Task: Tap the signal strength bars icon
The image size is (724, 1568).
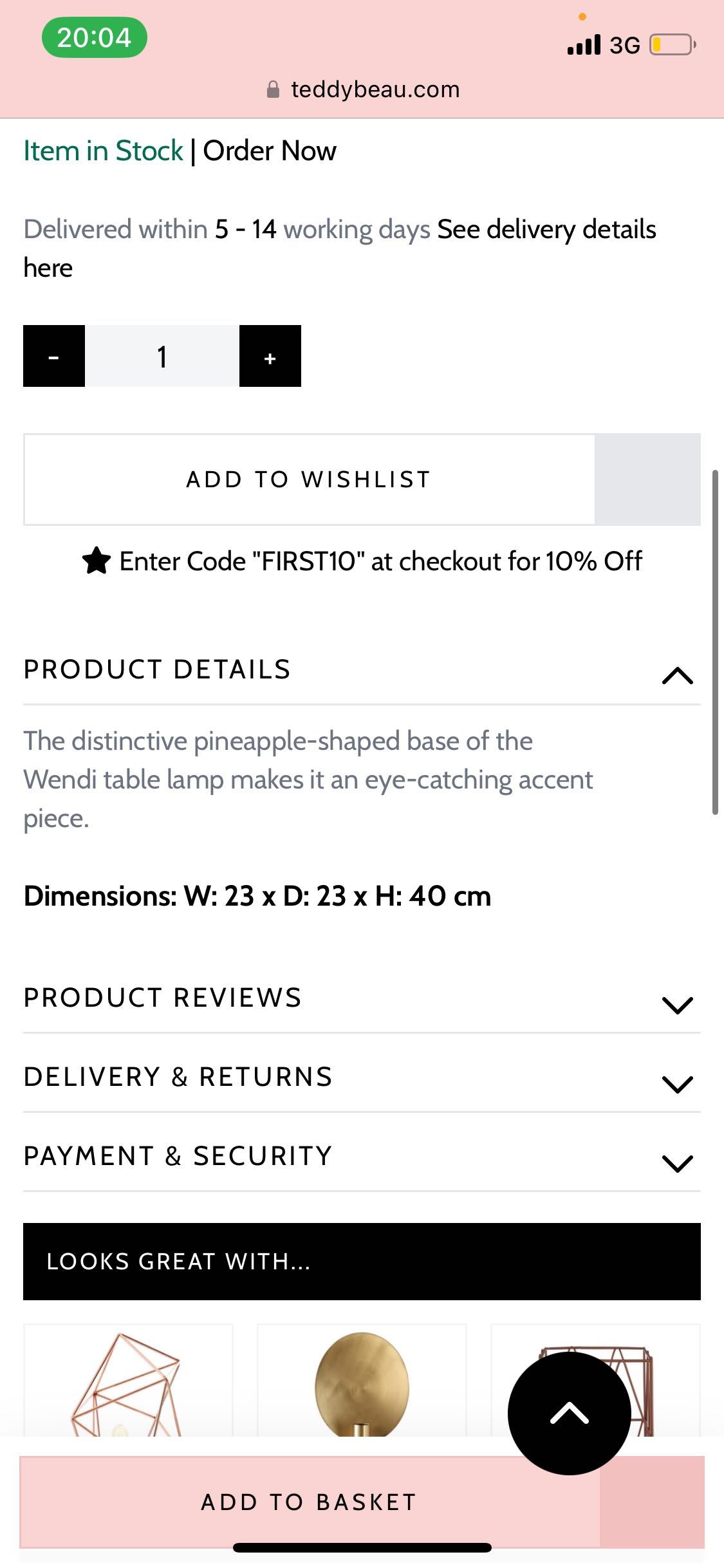Action: (584, 45)
